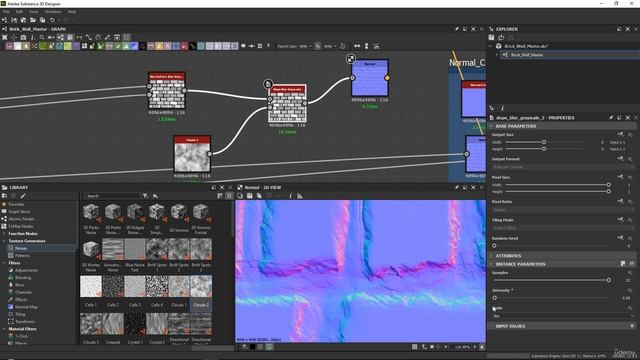Click the save icon in Explorer panel

pyautogui.click(x=491, y=38)
